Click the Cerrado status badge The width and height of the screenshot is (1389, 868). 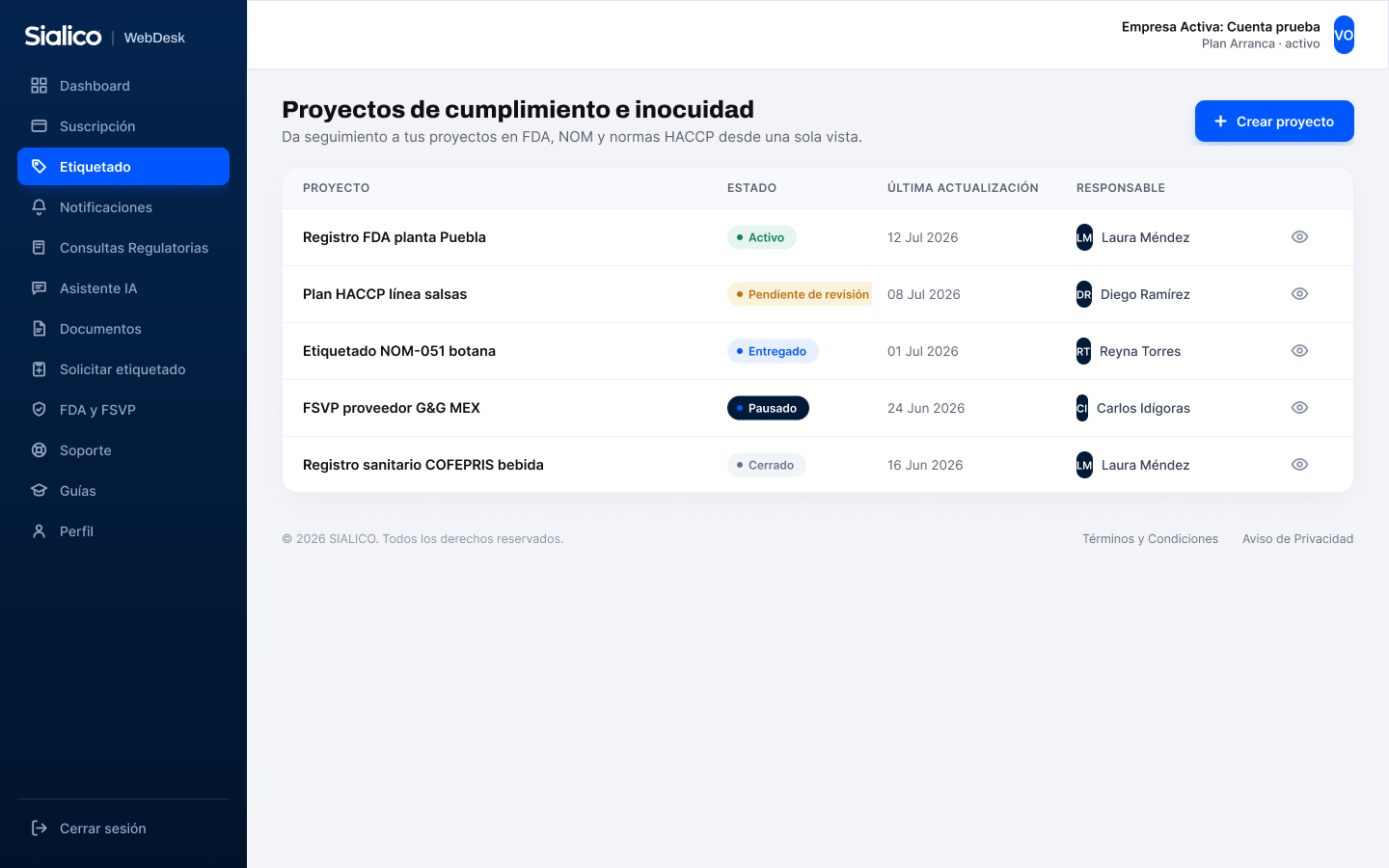(x=766, y=465)
